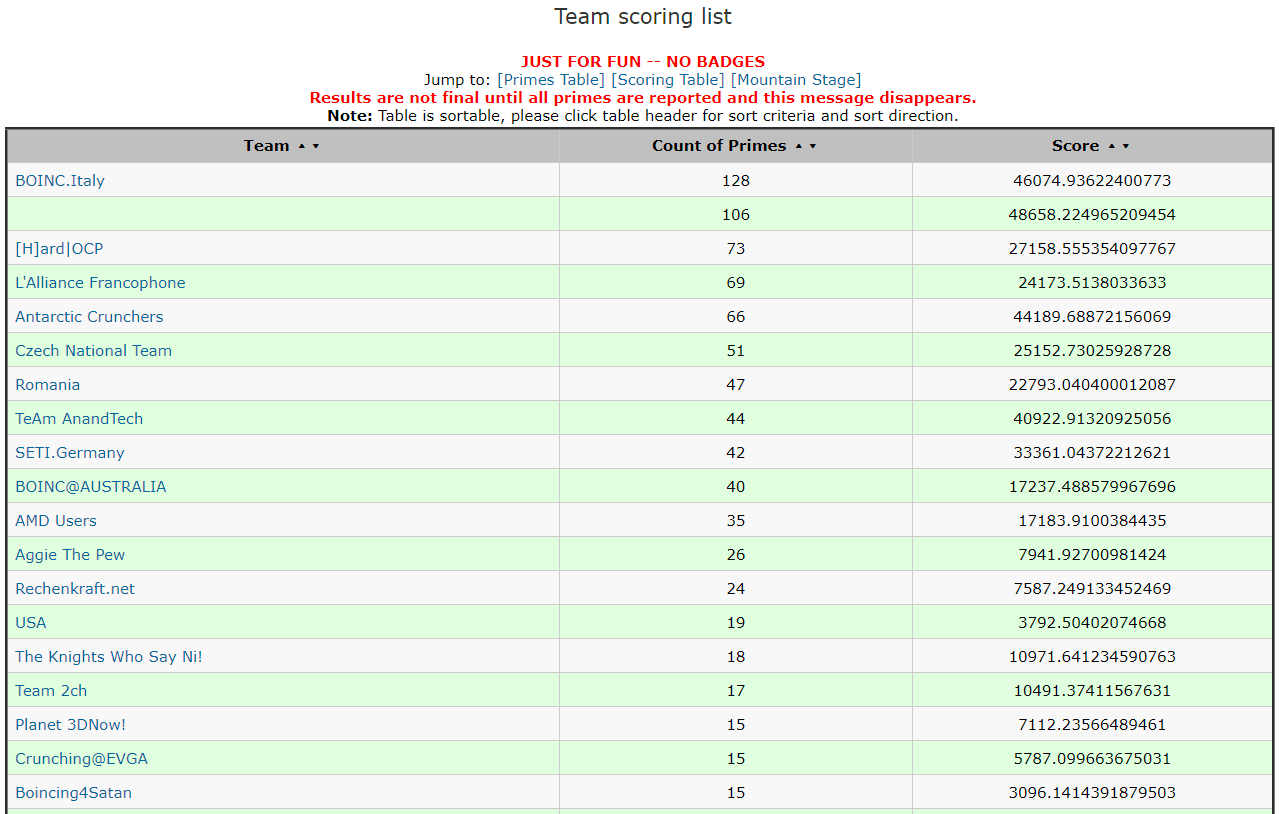The width and height of the screenshot is (1279, 814).
Task: Jump to the Scoring Table
Action: [667, 80]
